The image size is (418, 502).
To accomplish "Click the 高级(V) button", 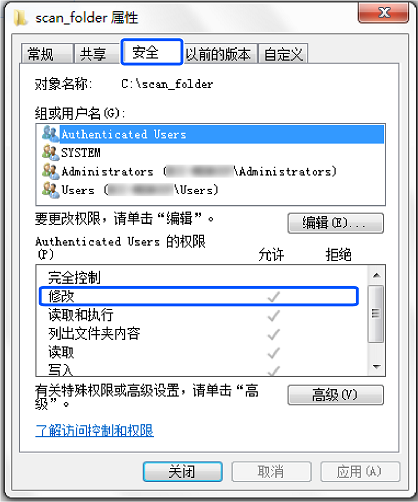I will tap(336, 395).
